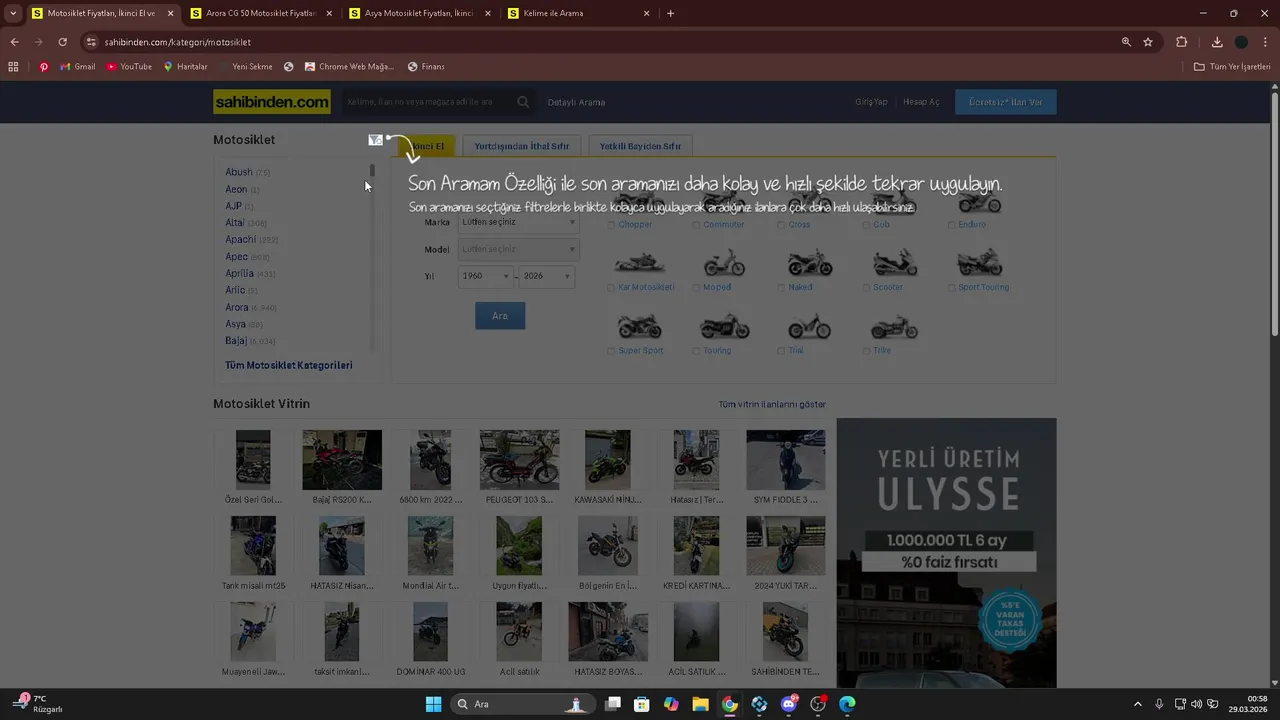Select the Trial motorcycle type image
Image resolution: width=1280 pixels, height=720 pixels.
pos(810,326)
